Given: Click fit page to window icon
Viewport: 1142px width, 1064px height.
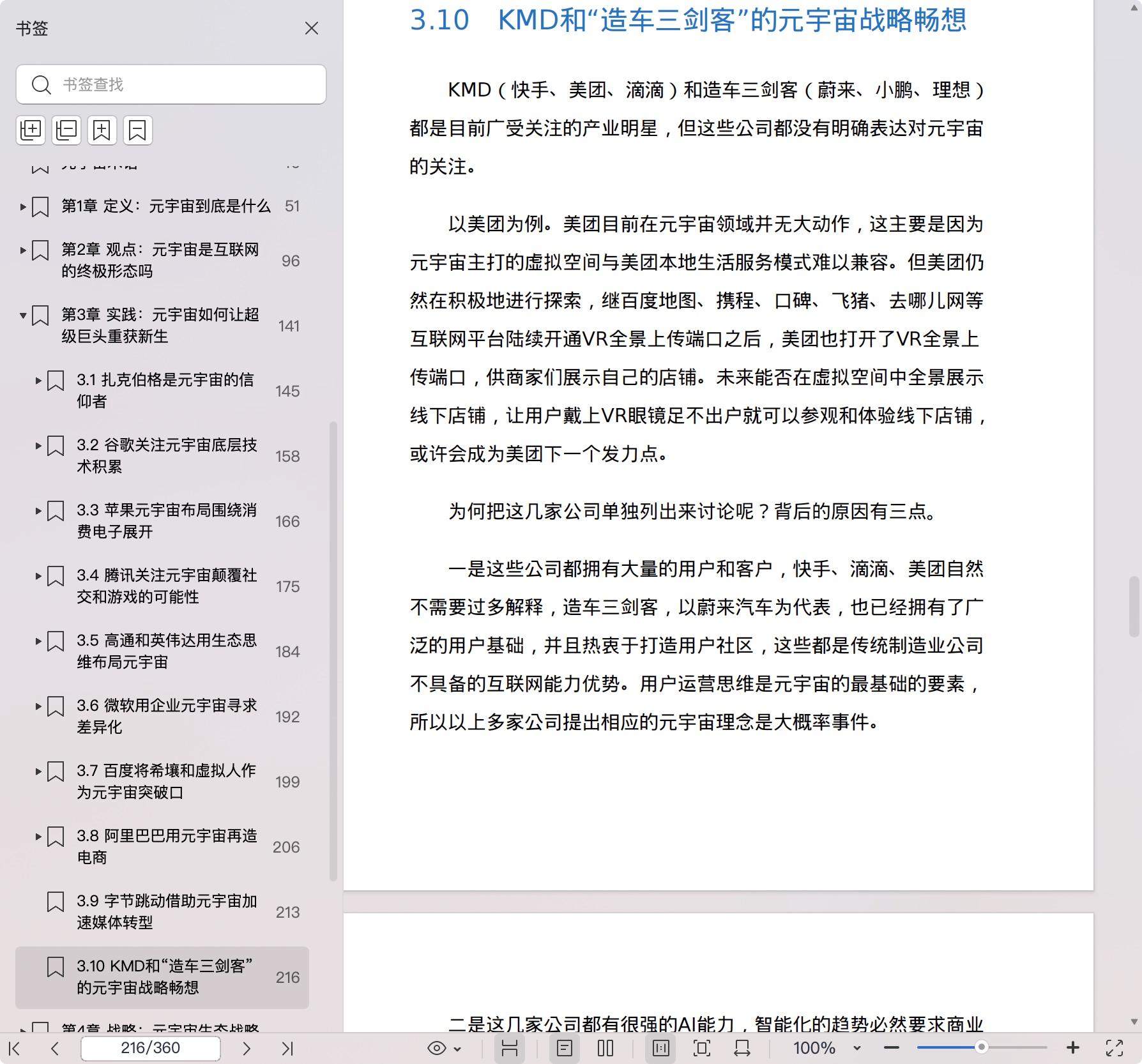Looking at the screenshot, I should pos(702,1048).
